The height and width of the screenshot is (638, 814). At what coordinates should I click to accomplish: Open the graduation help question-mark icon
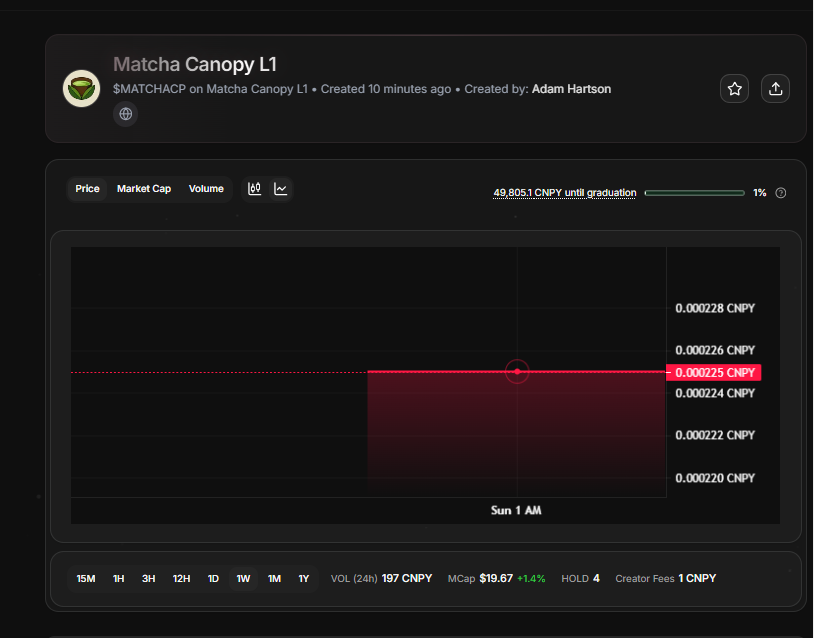780,193
